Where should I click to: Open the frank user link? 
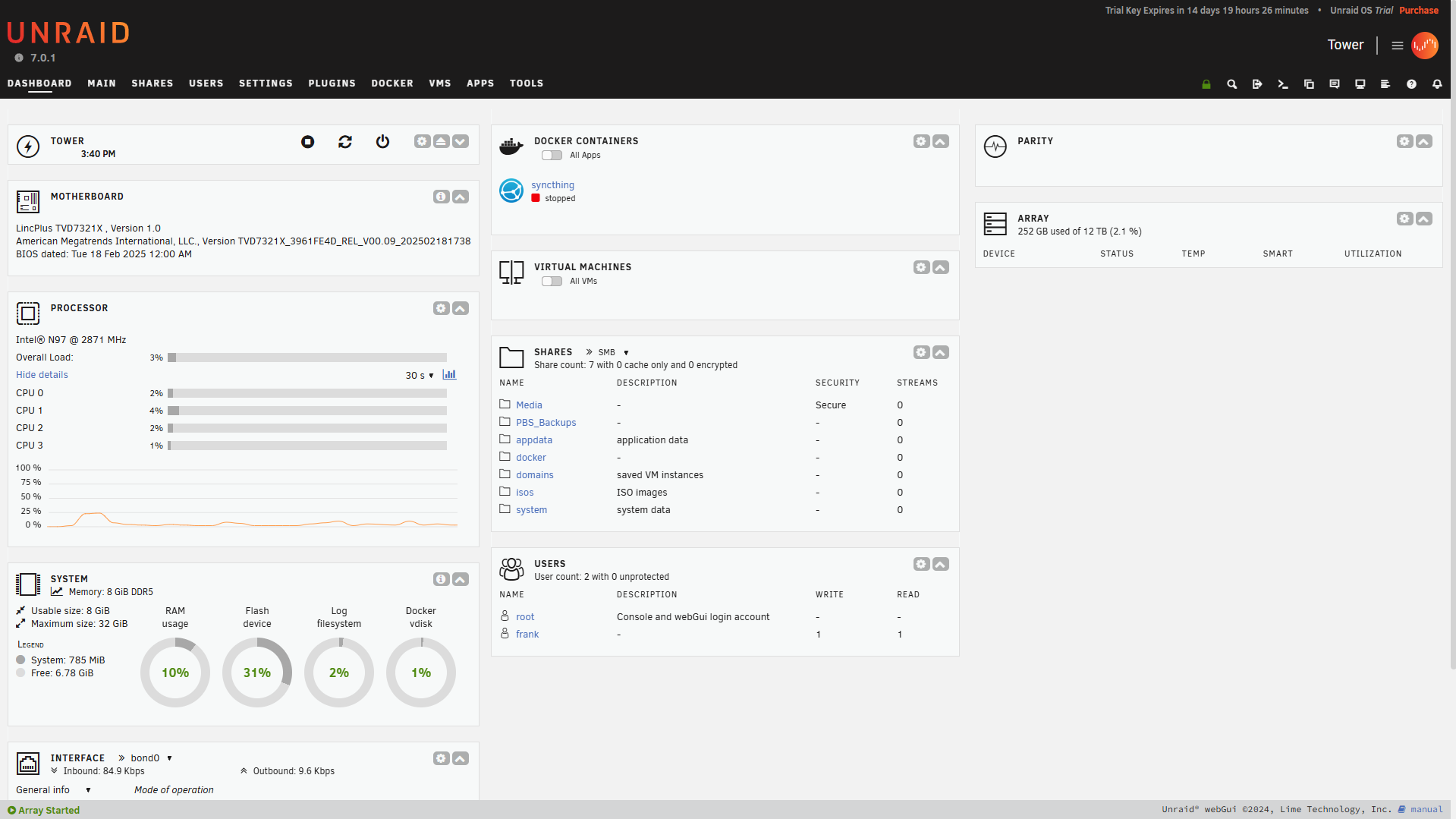(527, 635)
